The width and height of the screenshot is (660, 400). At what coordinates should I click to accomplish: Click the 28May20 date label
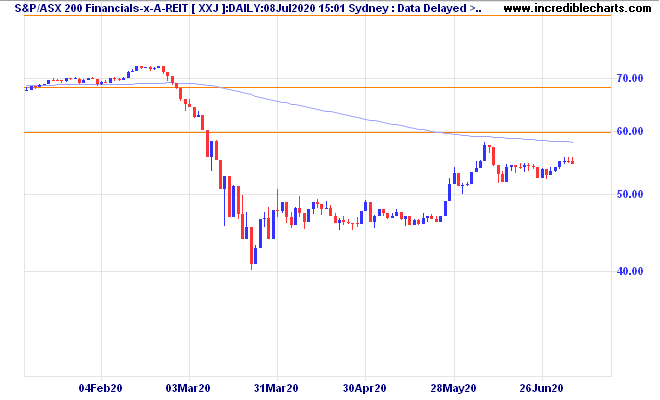[453, 388]
